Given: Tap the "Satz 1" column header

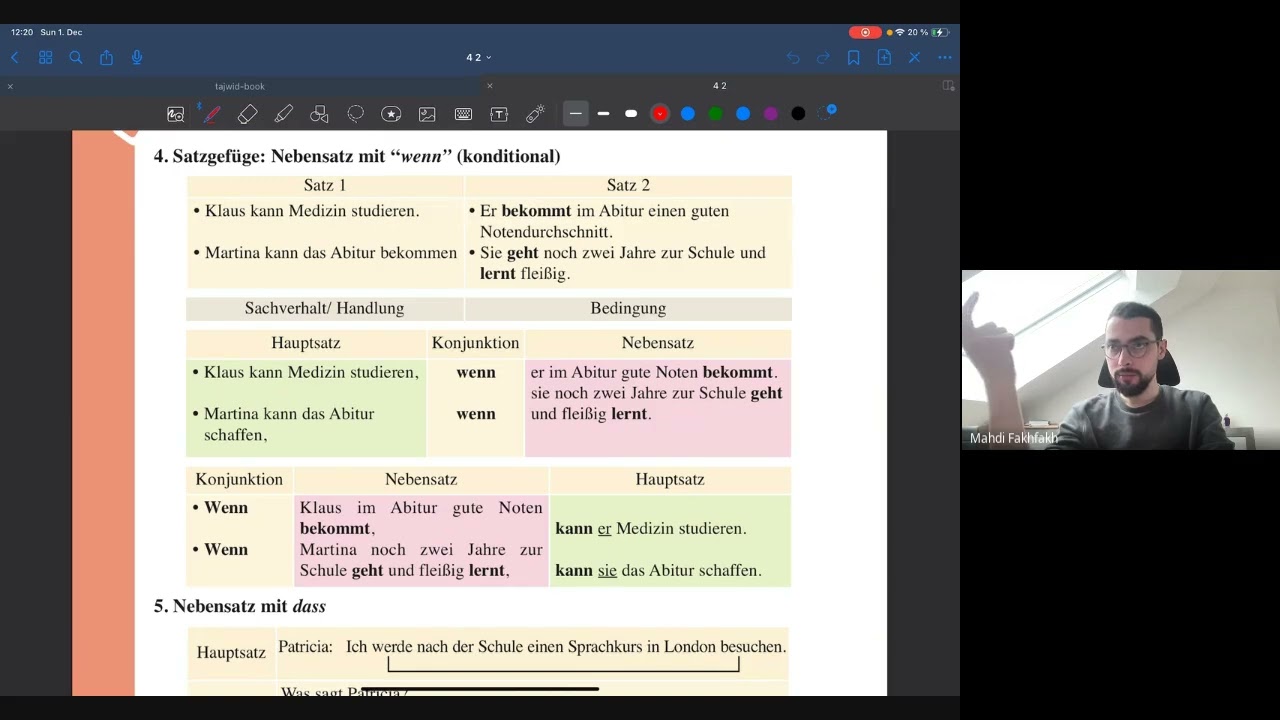Looking at the screenshot, I should (325, 185).
